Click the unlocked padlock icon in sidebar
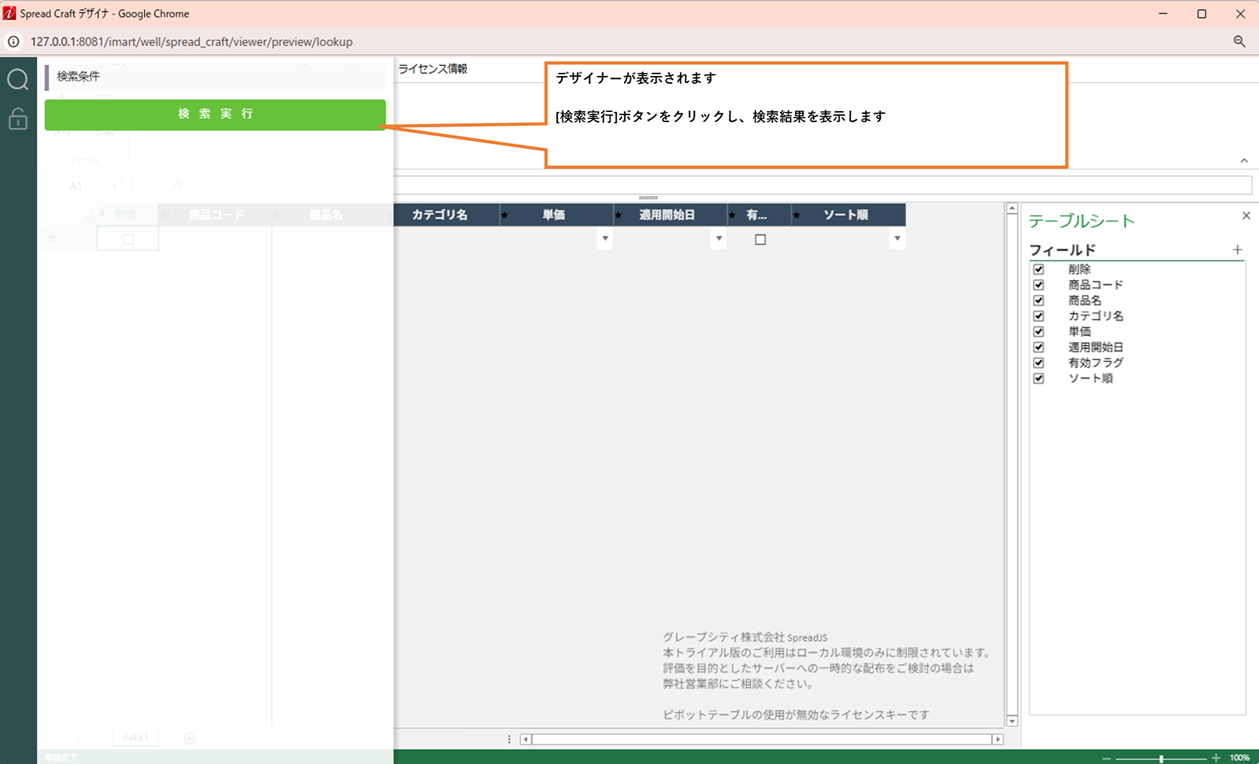Screen dimensions: 1259x764 click(18, 119)
